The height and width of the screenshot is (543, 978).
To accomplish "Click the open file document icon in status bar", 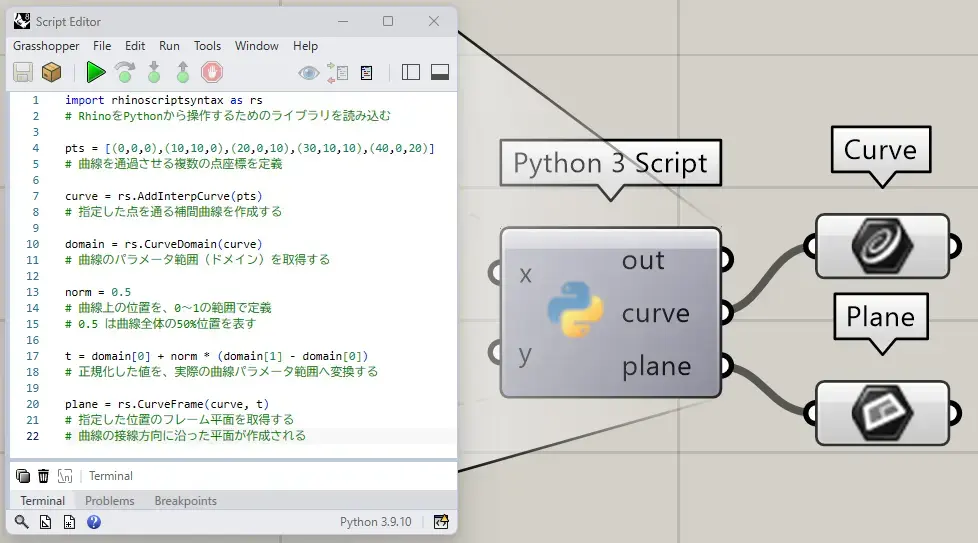I will [46, 522].
